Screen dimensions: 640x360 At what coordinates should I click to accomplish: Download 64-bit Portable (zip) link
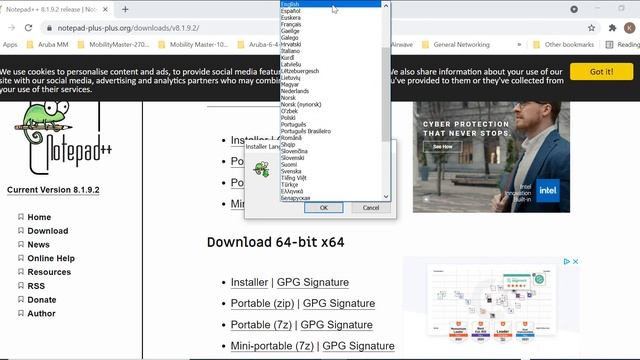pyautogui.click(x=262, y=304)
